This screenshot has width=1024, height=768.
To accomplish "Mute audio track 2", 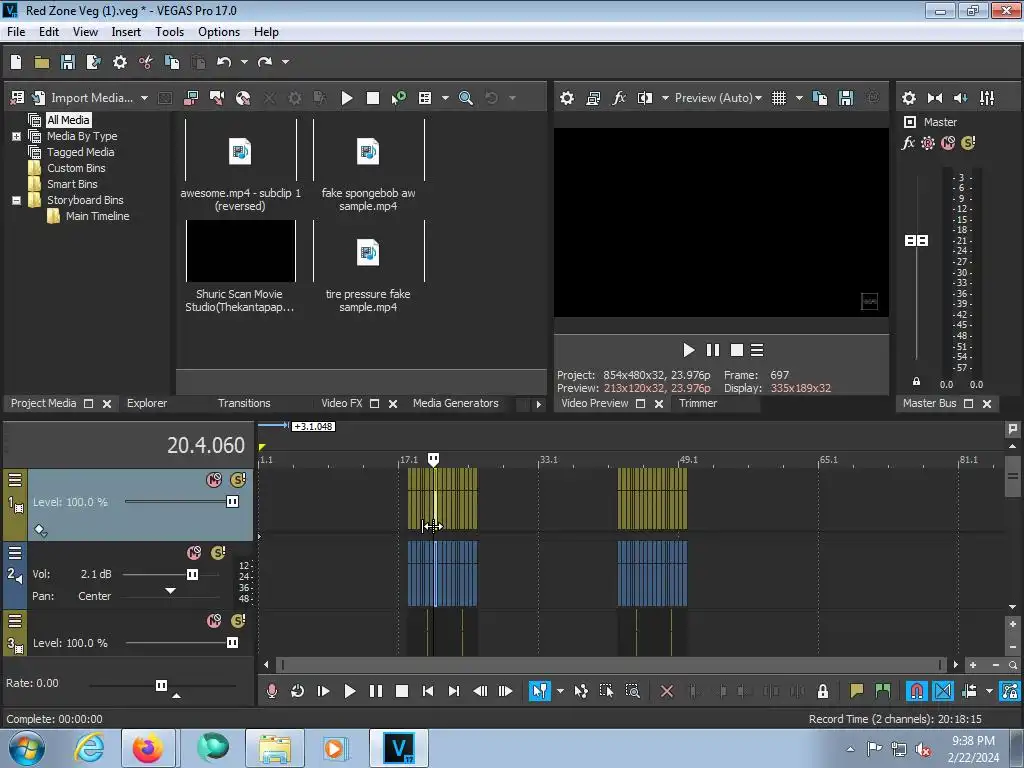I will [194, 553].
